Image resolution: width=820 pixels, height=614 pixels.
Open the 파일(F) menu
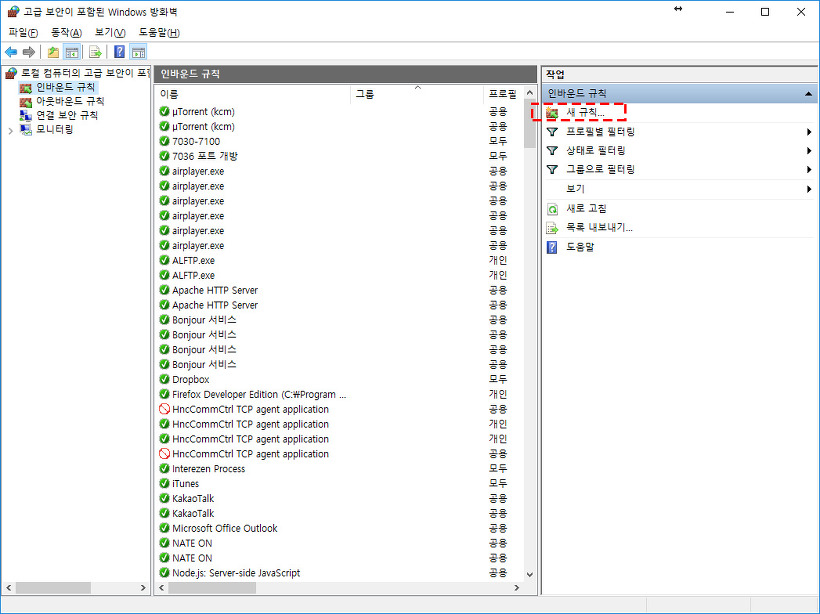click(24, 32)
